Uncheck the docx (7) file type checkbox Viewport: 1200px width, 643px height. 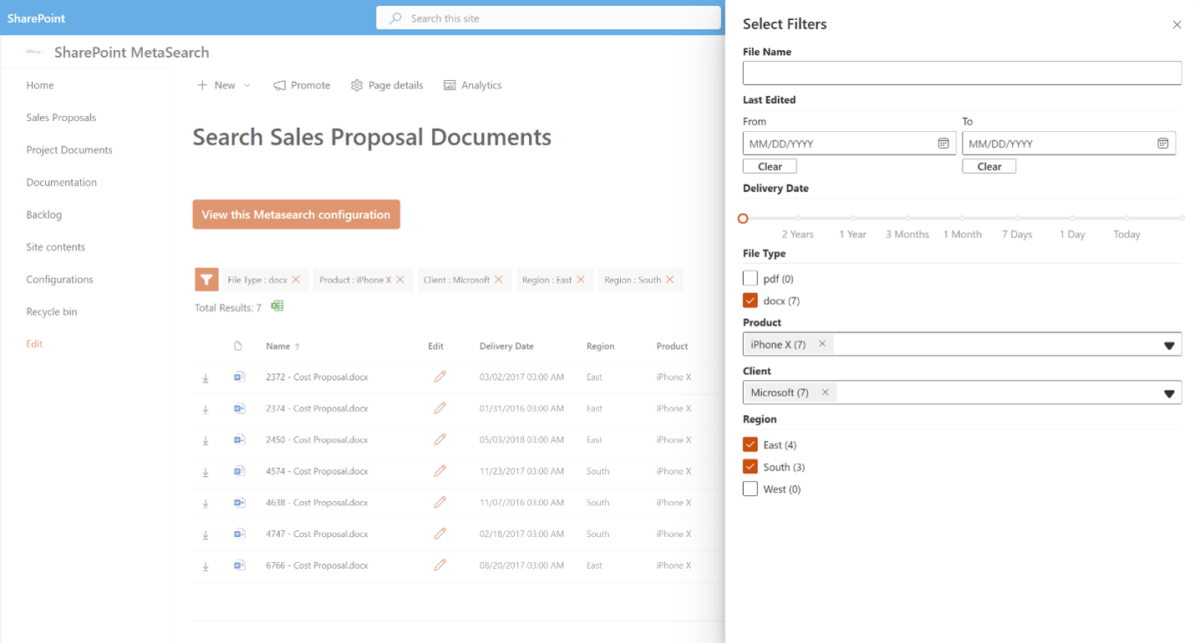point(750,300)
